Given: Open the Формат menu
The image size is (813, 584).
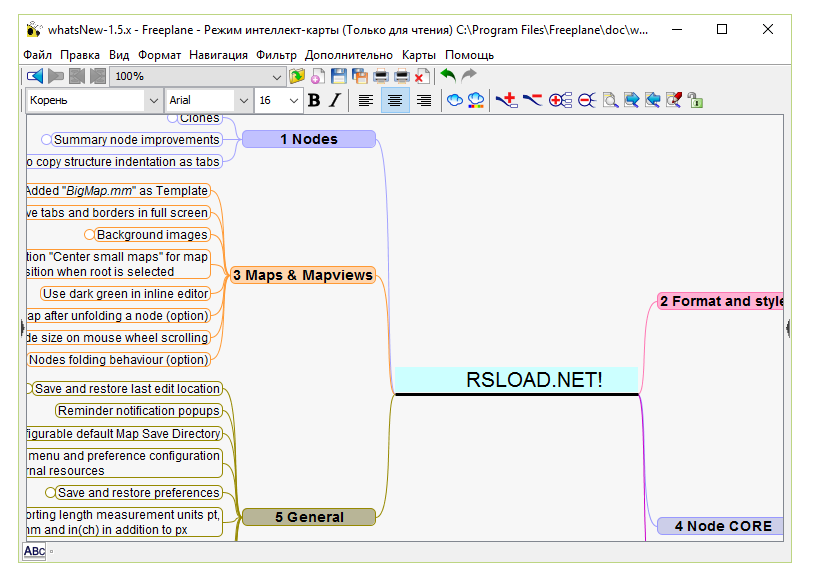Looking at the screenshot, I should (x=160, y=55).
